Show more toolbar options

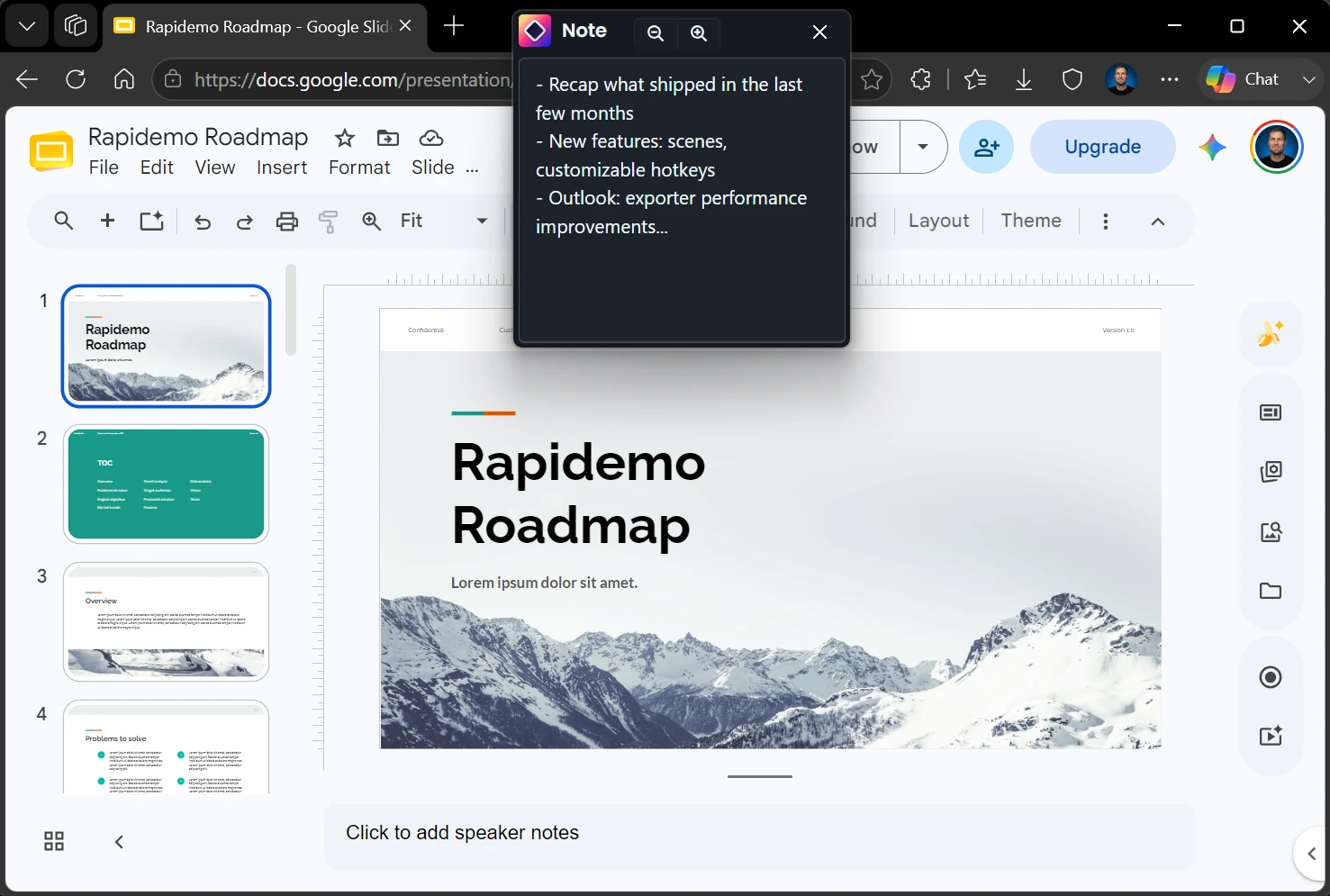tap(1106, 221)
